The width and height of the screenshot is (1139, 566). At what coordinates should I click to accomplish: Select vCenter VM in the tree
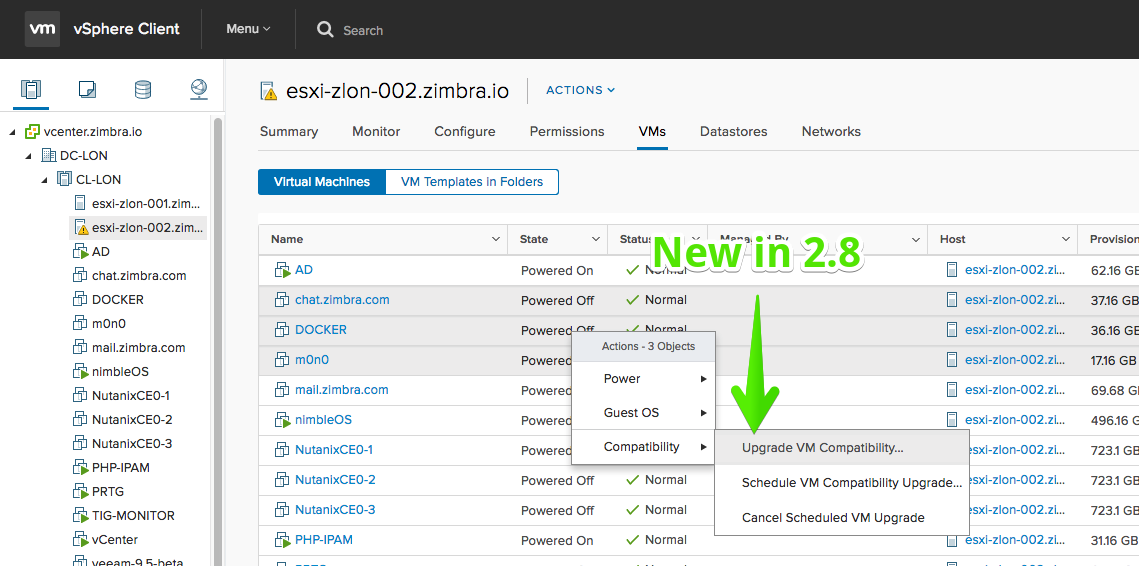coord(115,539)
